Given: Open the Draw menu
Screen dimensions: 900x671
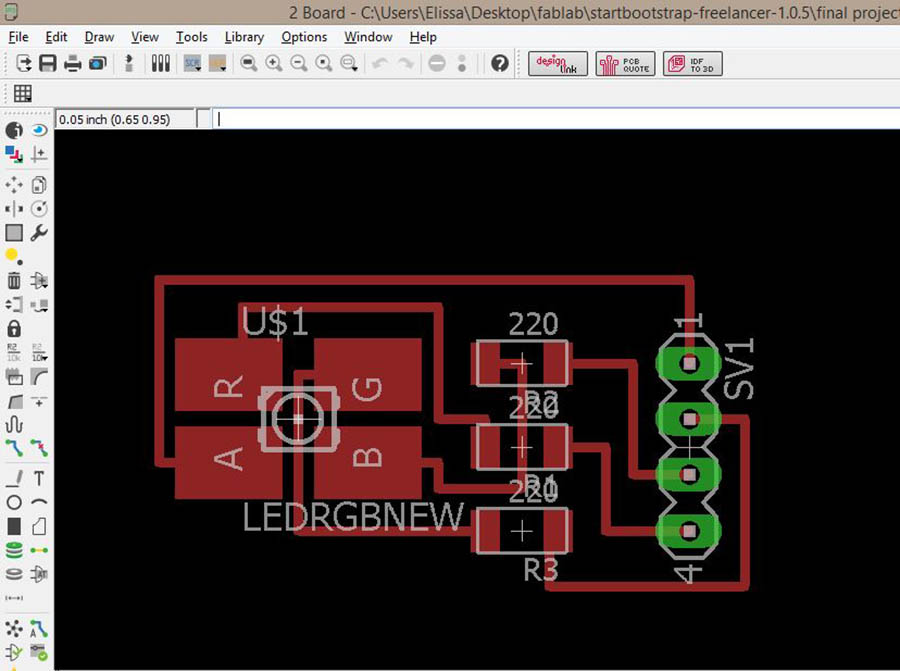Looking at the screenshot, I should click(99, 37).
